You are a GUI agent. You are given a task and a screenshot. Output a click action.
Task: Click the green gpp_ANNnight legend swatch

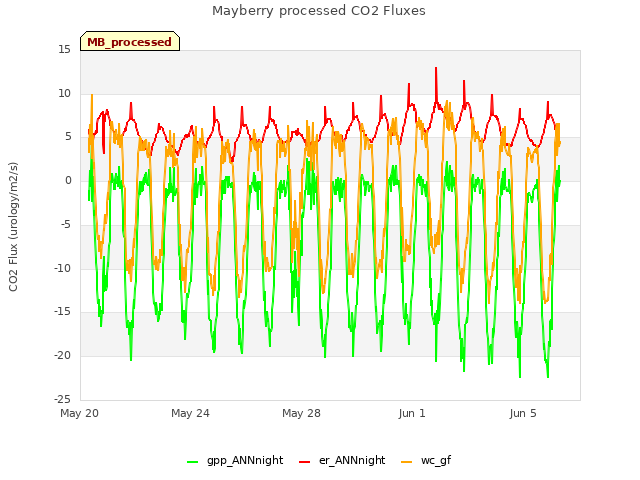click(x=192, y=462)
